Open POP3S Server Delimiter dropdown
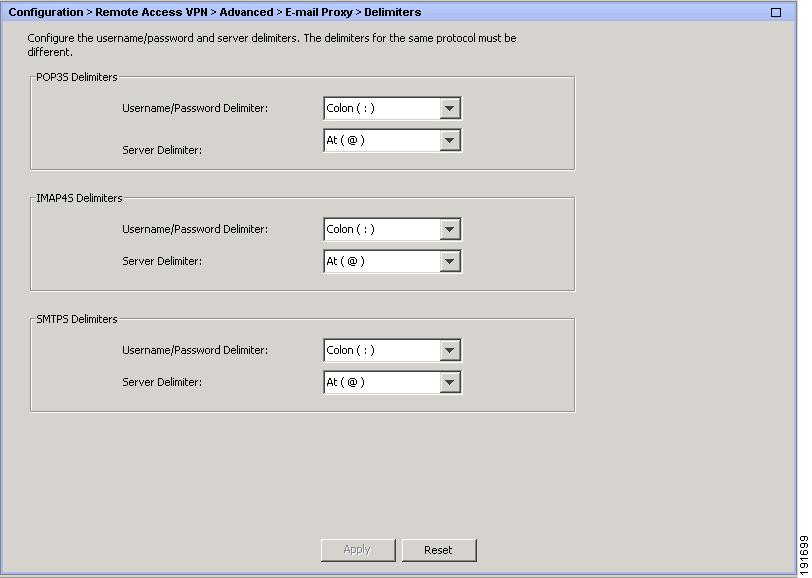The image size is (812, 578). [392, 140]
